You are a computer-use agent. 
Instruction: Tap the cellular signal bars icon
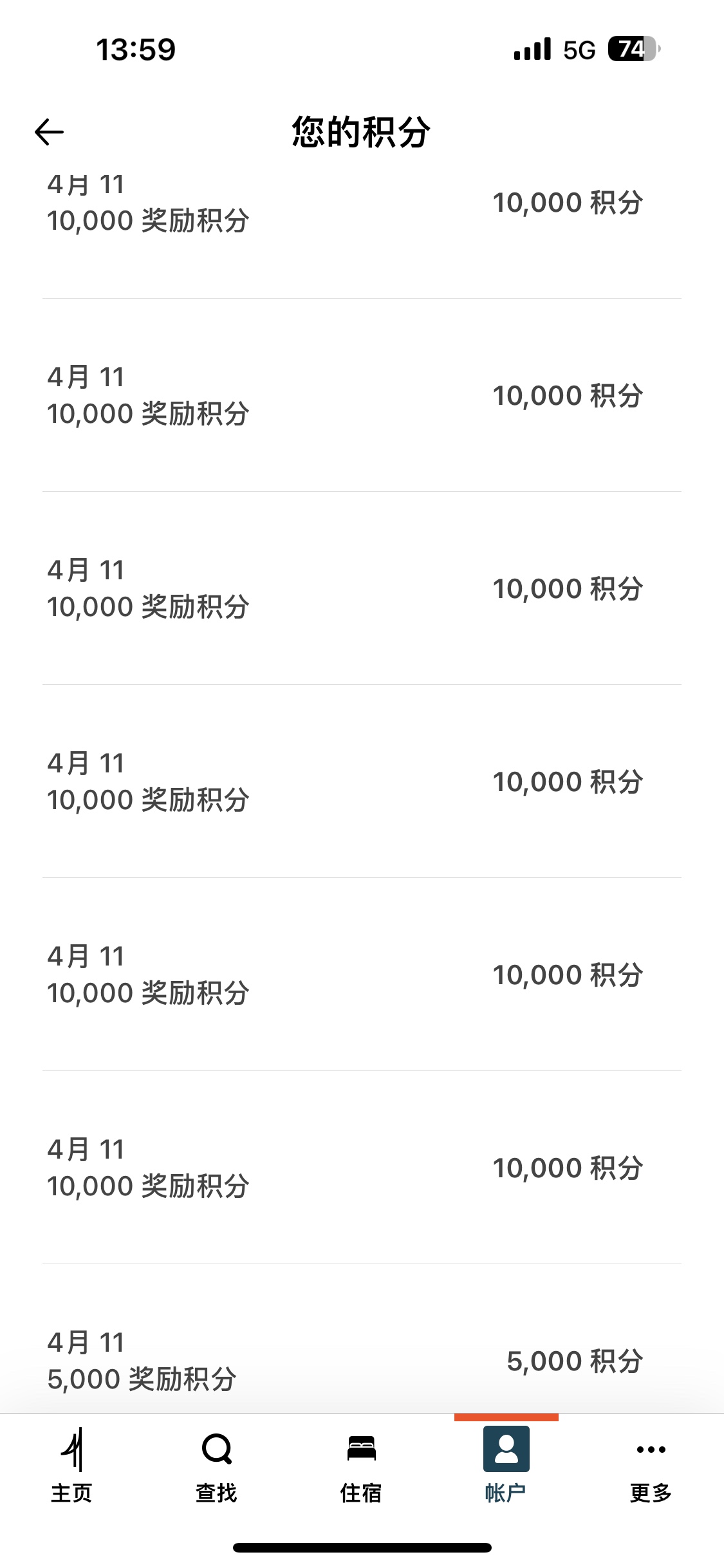(x=532, y=49)
